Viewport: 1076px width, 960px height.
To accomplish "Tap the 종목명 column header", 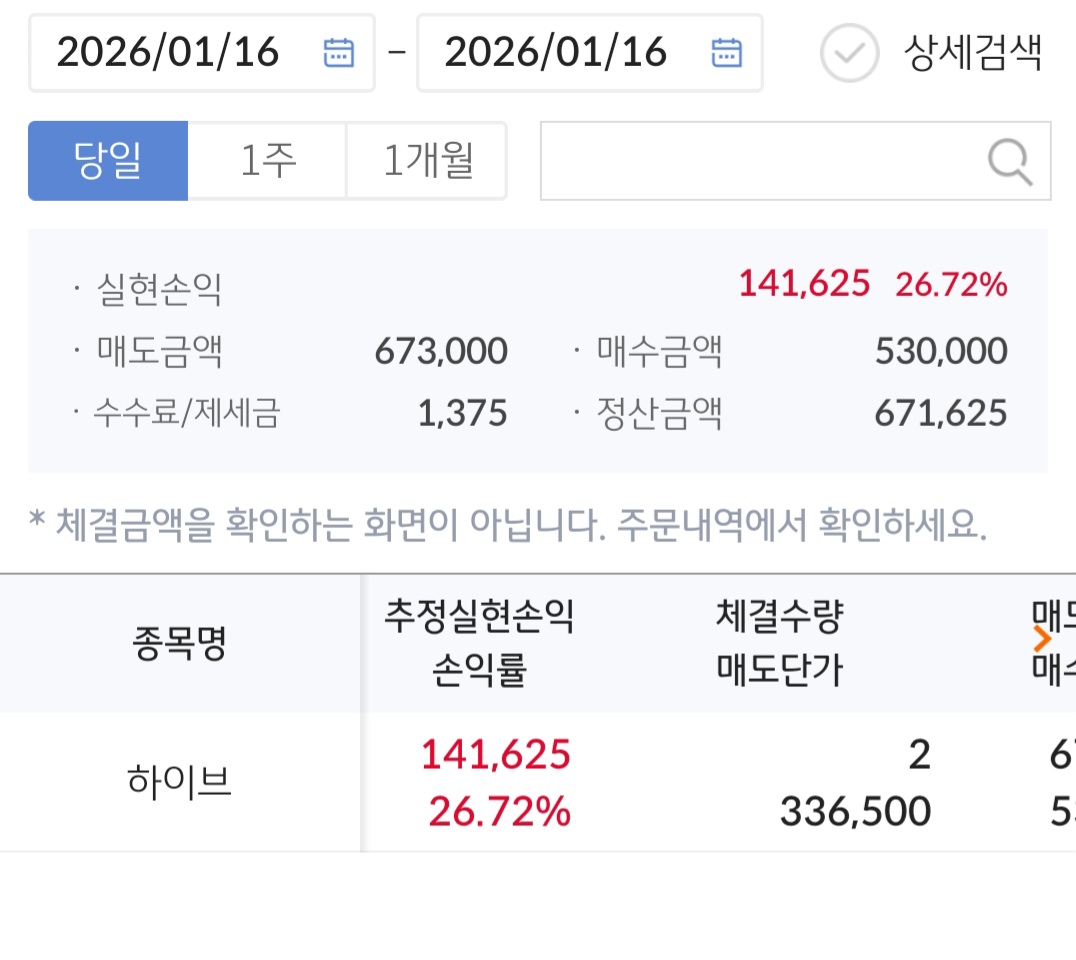I will pyautogui.click(x=180, y=644).
